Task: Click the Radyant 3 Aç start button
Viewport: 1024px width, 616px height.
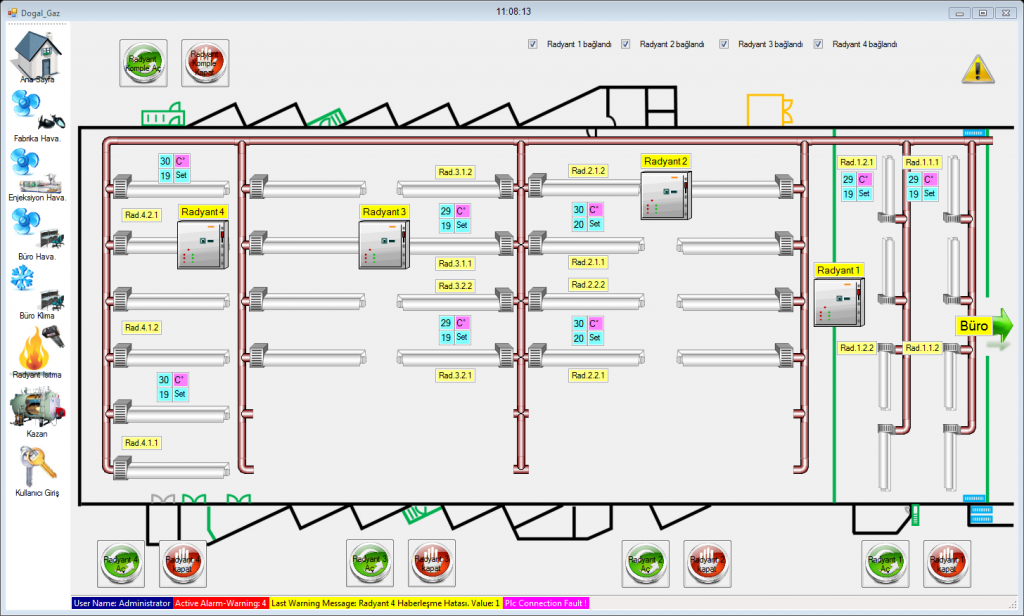Action: coord(369,563)
